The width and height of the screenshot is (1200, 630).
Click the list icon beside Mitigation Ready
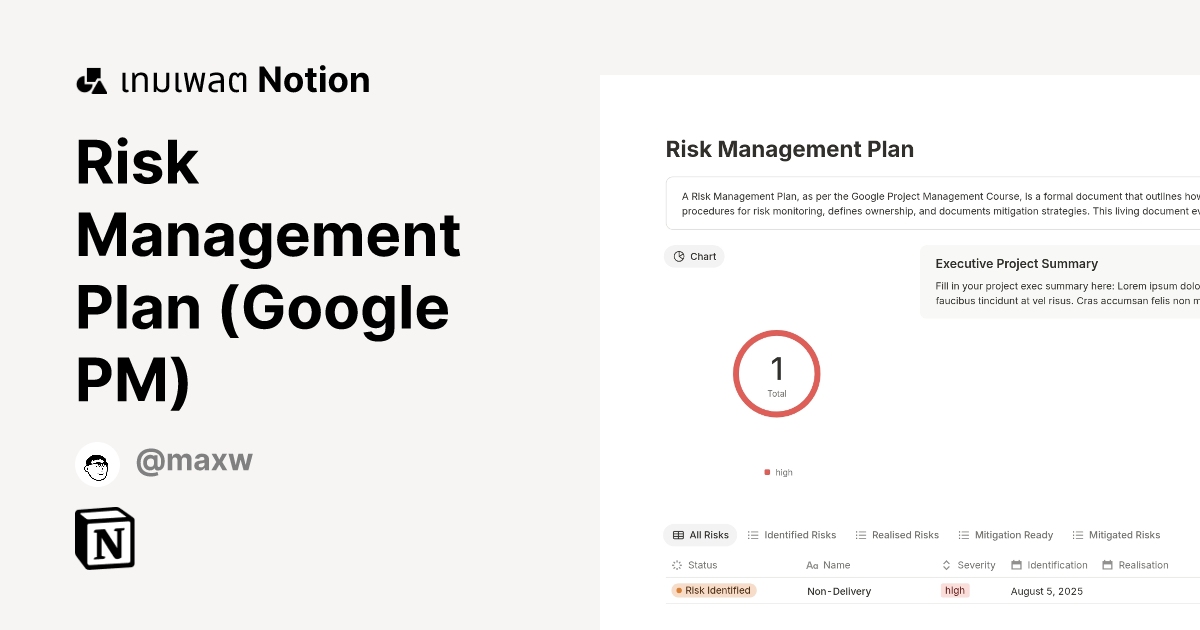964,535
